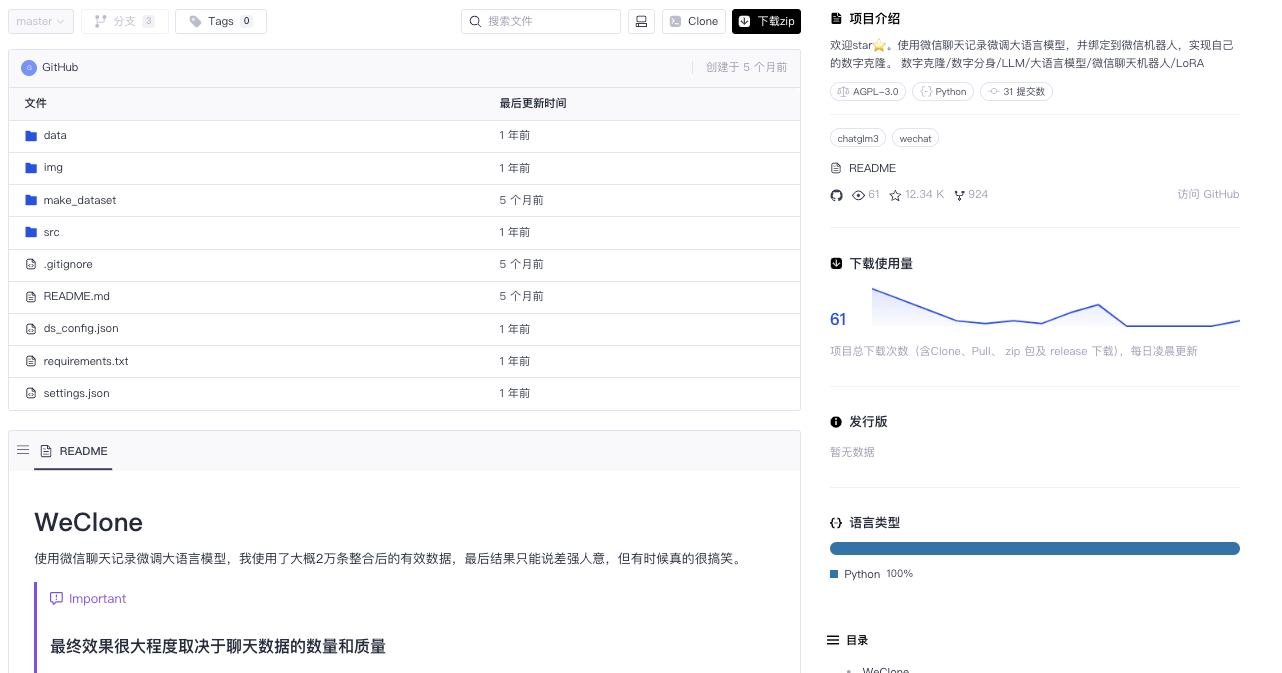Click the Python language percentage bar
This screenshot has width=1282, height=673.
1035,548
